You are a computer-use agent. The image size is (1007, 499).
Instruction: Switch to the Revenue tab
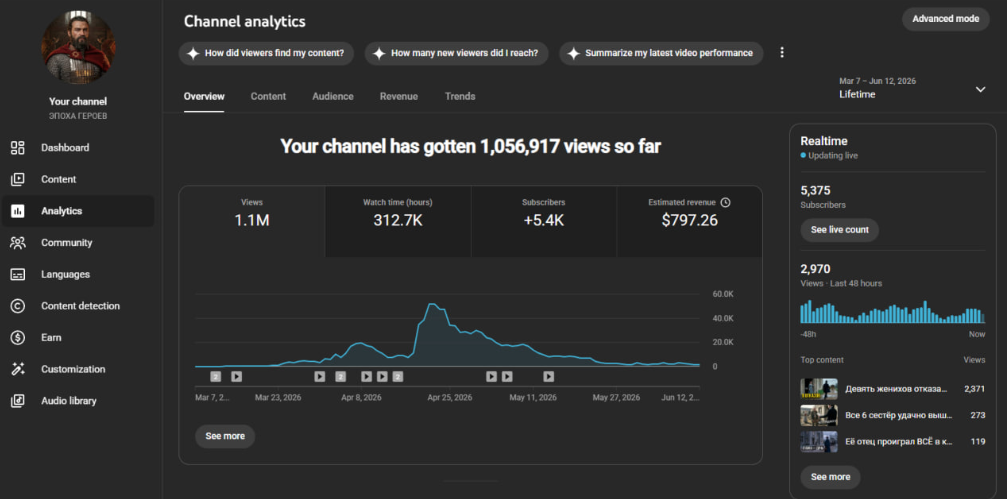pos(399,96)
